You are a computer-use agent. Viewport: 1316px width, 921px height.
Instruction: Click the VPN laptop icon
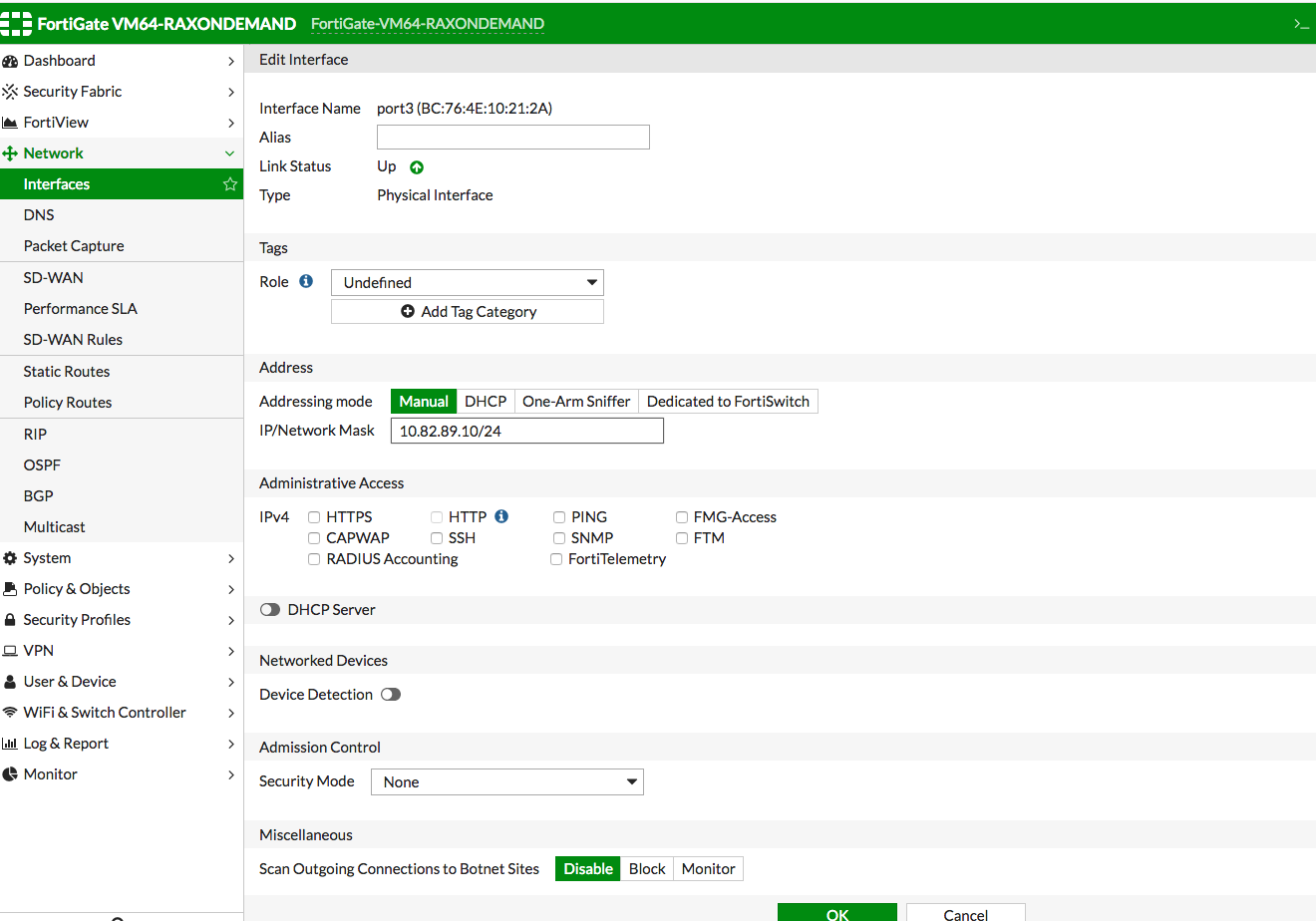click(x=10, y=651)
